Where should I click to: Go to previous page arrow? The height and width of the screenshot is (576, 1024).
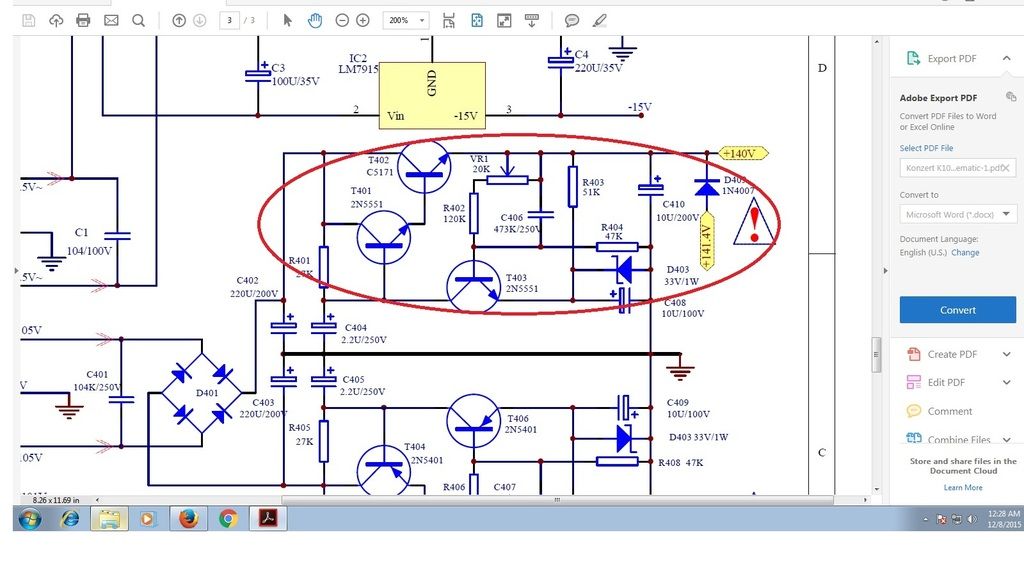coord(179,21)
